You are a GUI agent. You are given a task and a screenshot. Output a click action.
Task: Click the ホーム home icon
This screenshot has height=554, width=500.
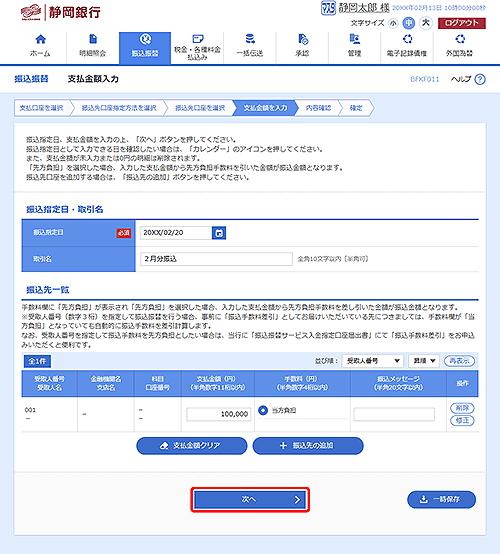(41, 39)
